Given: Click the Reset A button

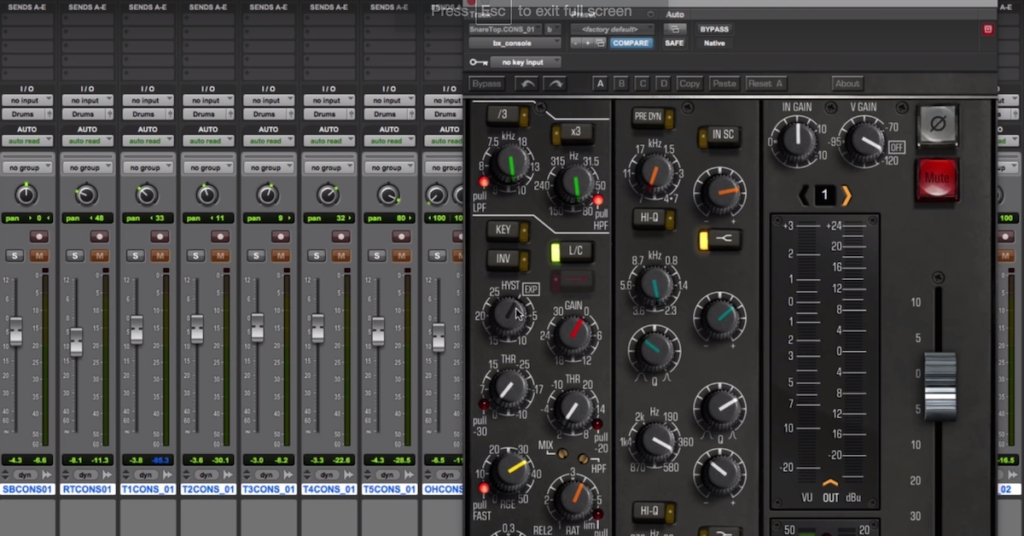Looking at the screenshot, I should pyautogui.click(x=765, y=84).
